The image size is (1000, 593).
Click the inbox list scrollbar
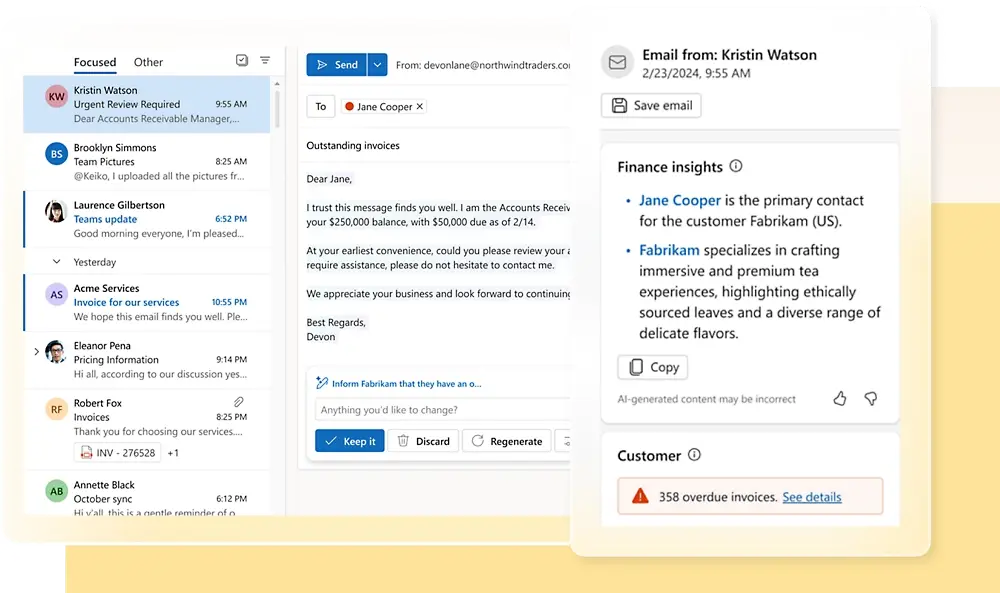click(277, 108)
